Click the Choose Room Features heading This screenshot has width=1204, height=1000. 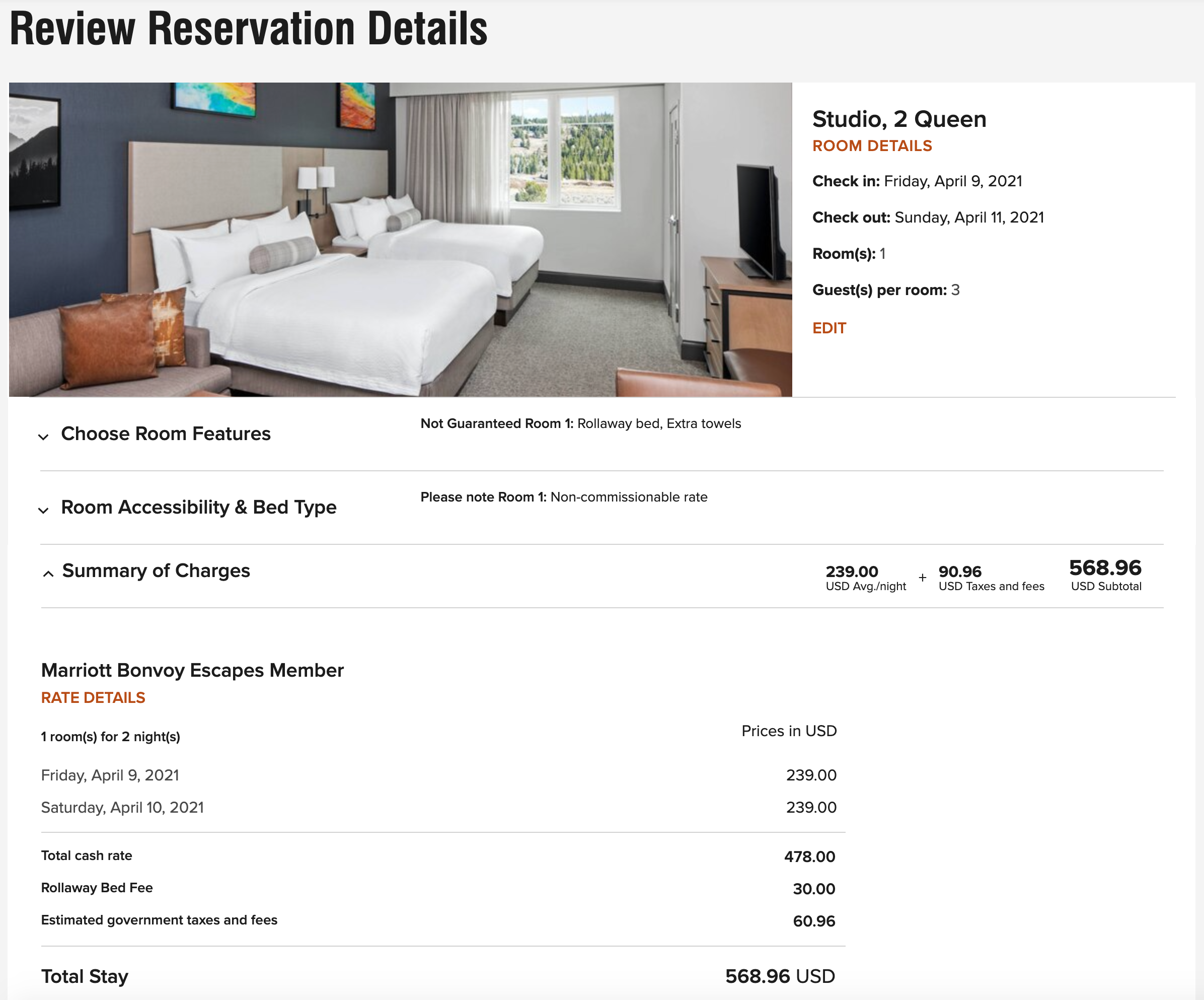[x=166, y=434]
